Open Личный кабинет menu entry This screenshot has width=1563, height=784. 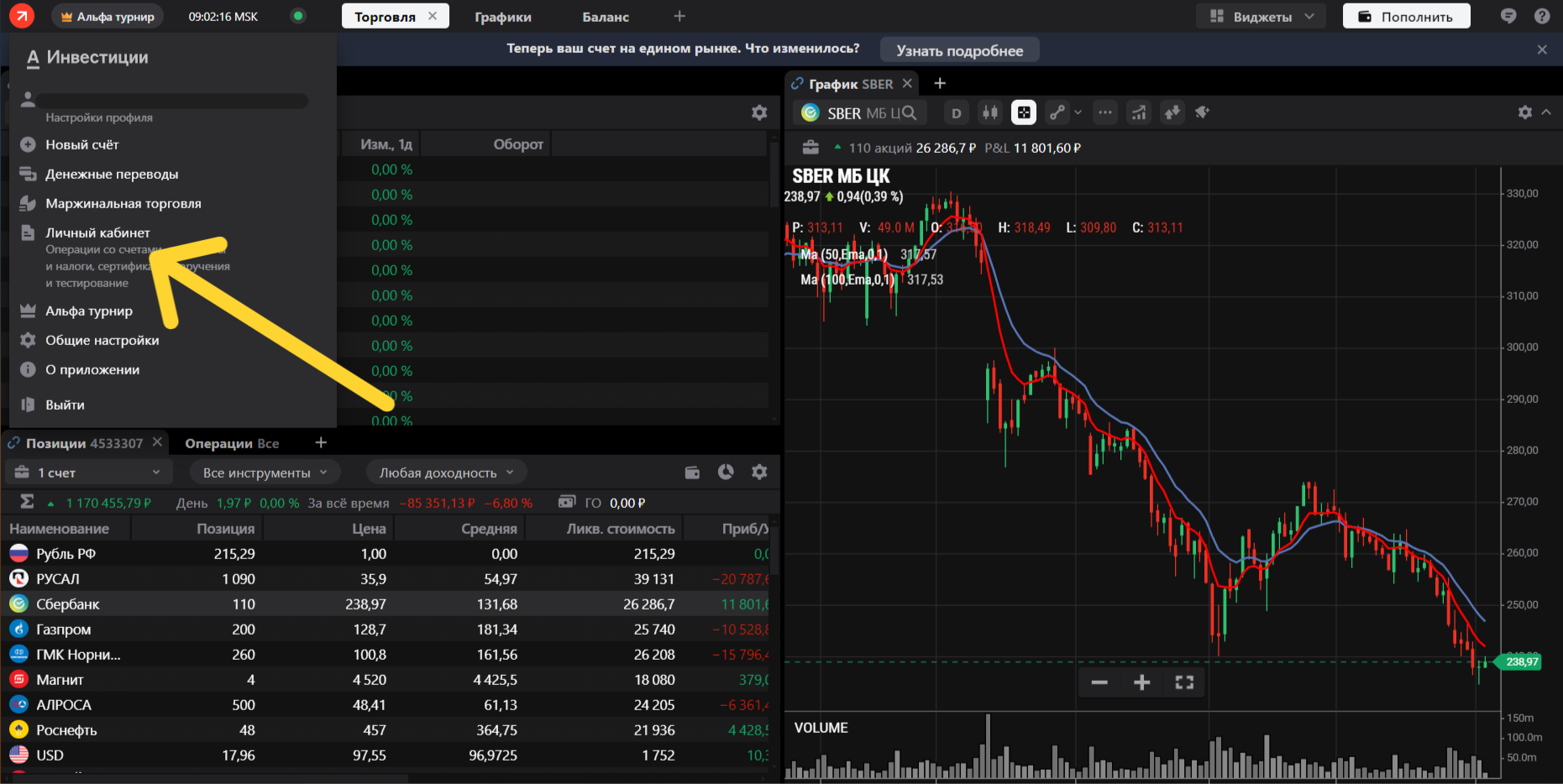[x=97, y=233]
